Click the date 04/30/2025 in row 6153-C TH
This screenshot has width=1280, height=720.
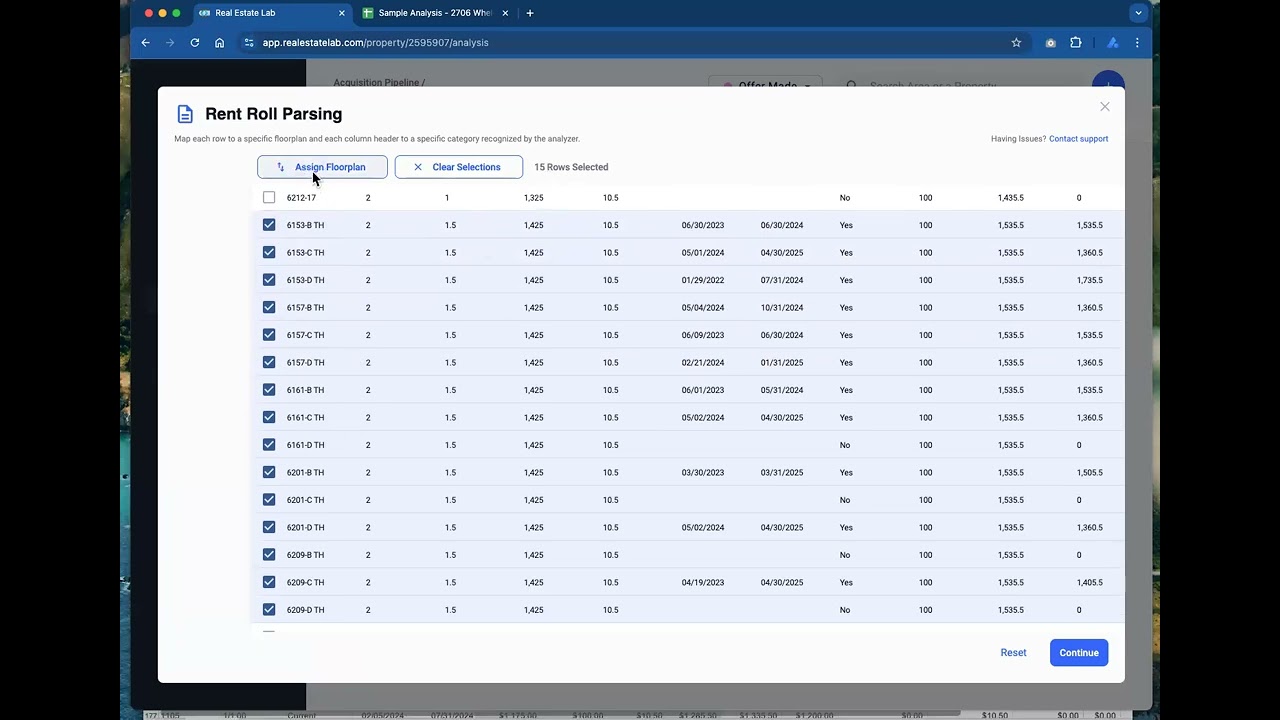782,253
